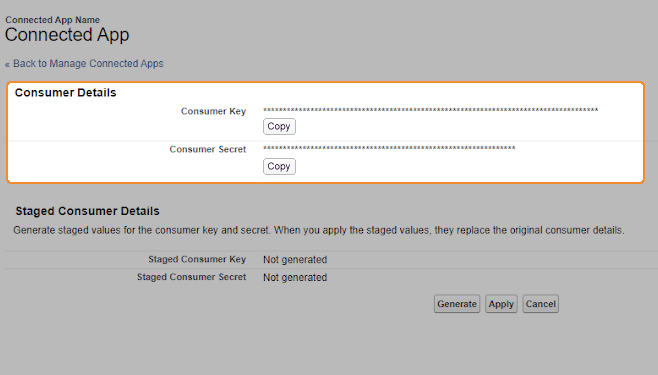The height and width of the screenshot is (375, 658).
Task: Click Not generated beside Staged Consumer Key
Action: pos(295,260)
